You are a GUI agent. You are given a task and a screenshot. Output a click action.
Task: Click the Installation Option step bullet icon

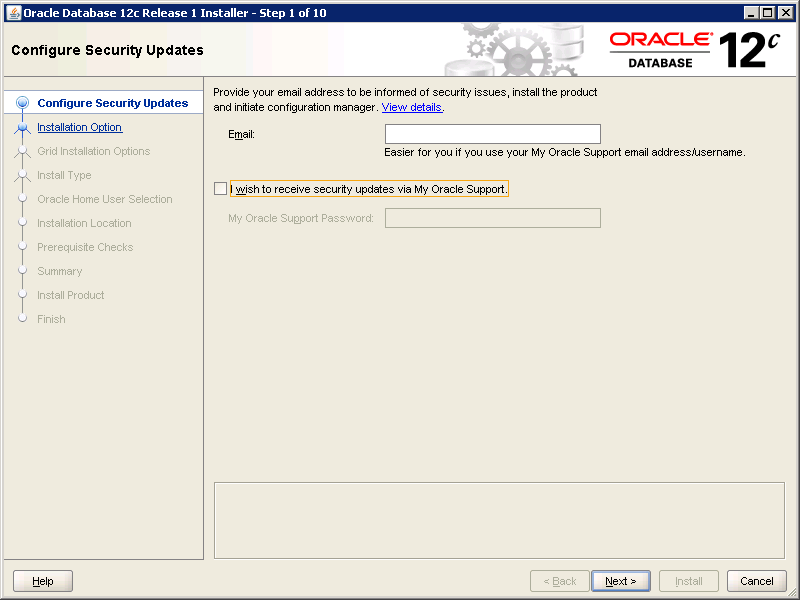pos(23,127)
